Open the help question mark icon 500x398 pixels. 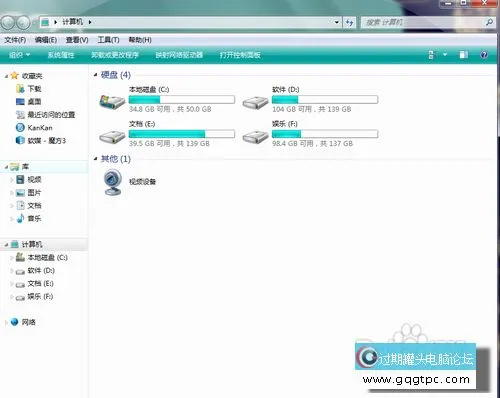tap(484, 55)
